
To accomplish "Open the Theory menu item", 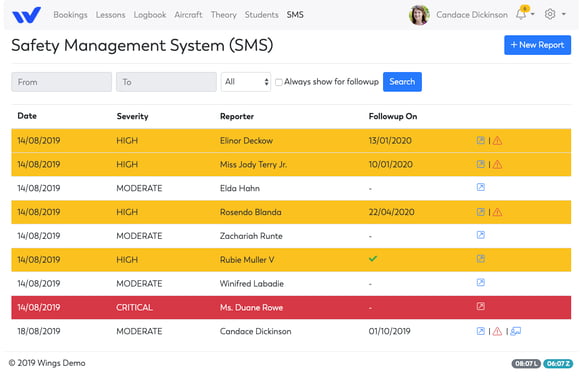I will (223, 15).
